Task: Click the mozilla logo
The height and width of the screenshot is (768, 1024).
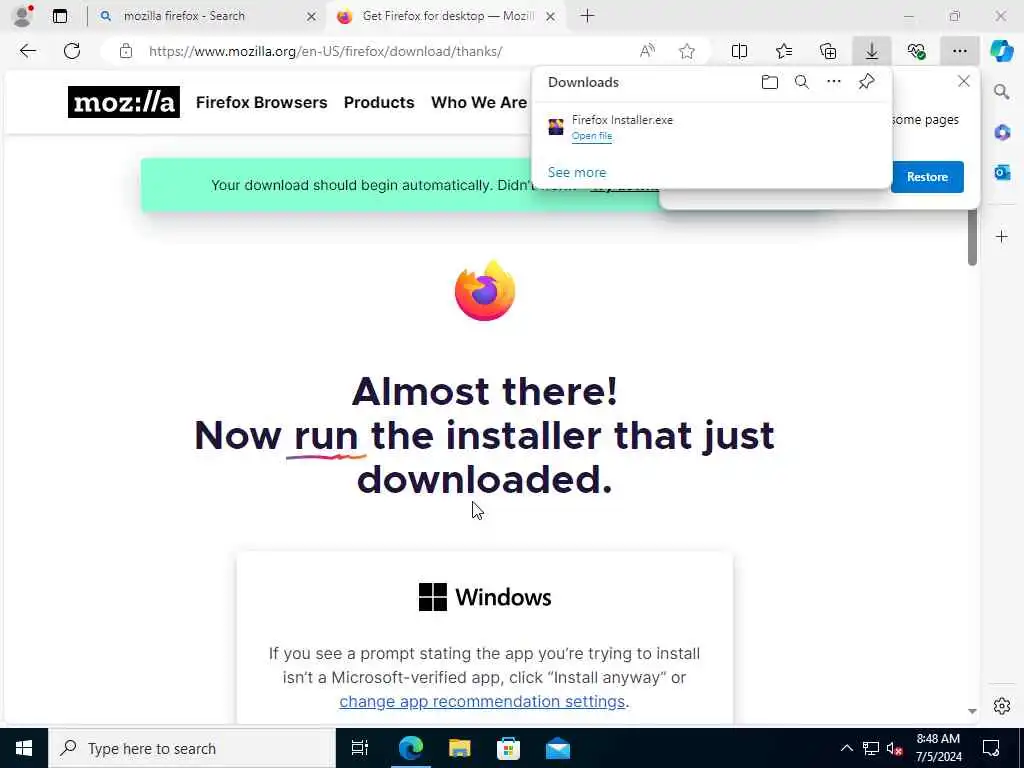Action: click(x=123, y=102)
